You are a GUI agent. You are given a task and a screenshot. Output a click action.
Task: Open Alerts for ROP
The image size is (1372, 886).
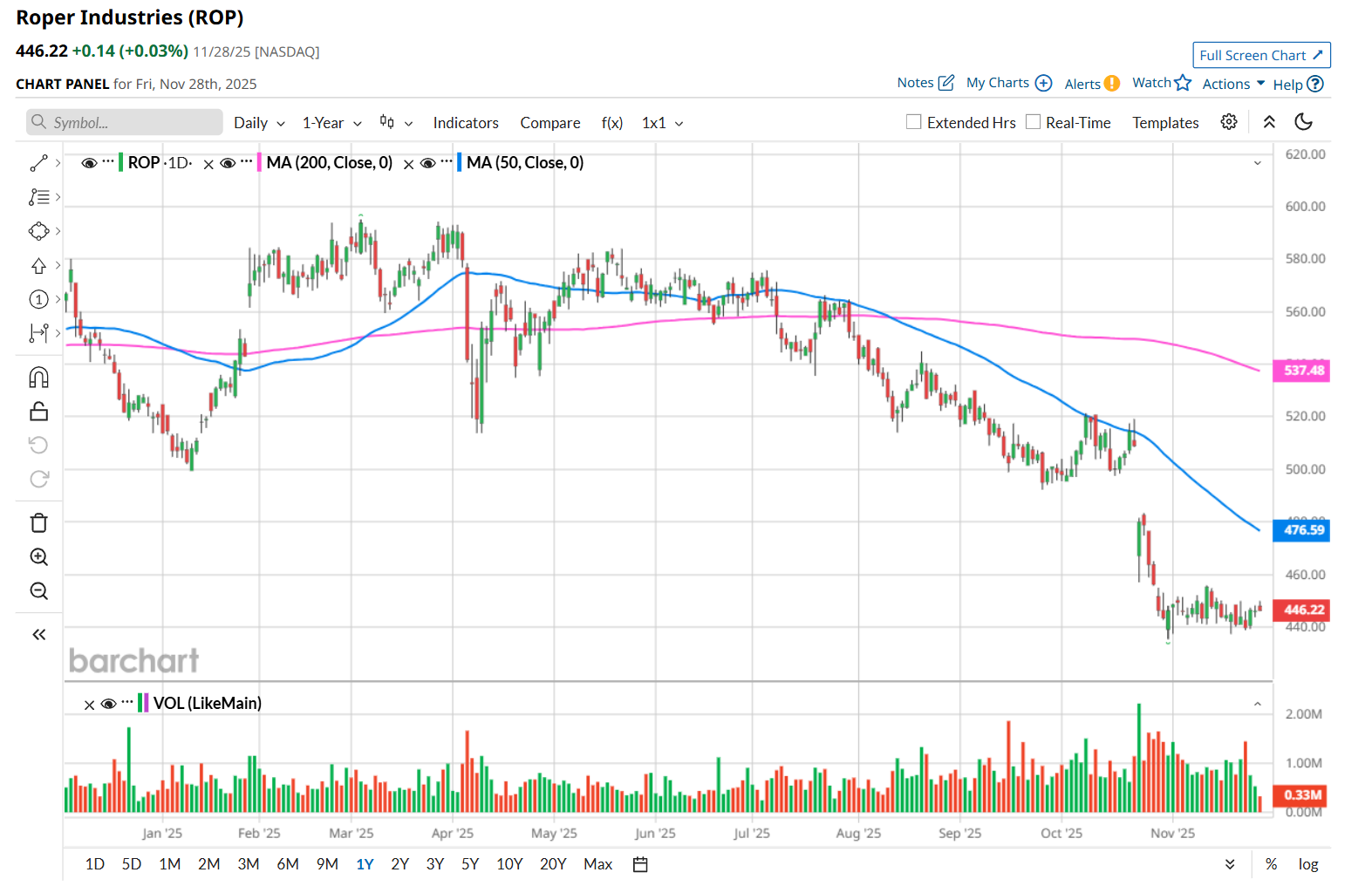[1092, 84]
